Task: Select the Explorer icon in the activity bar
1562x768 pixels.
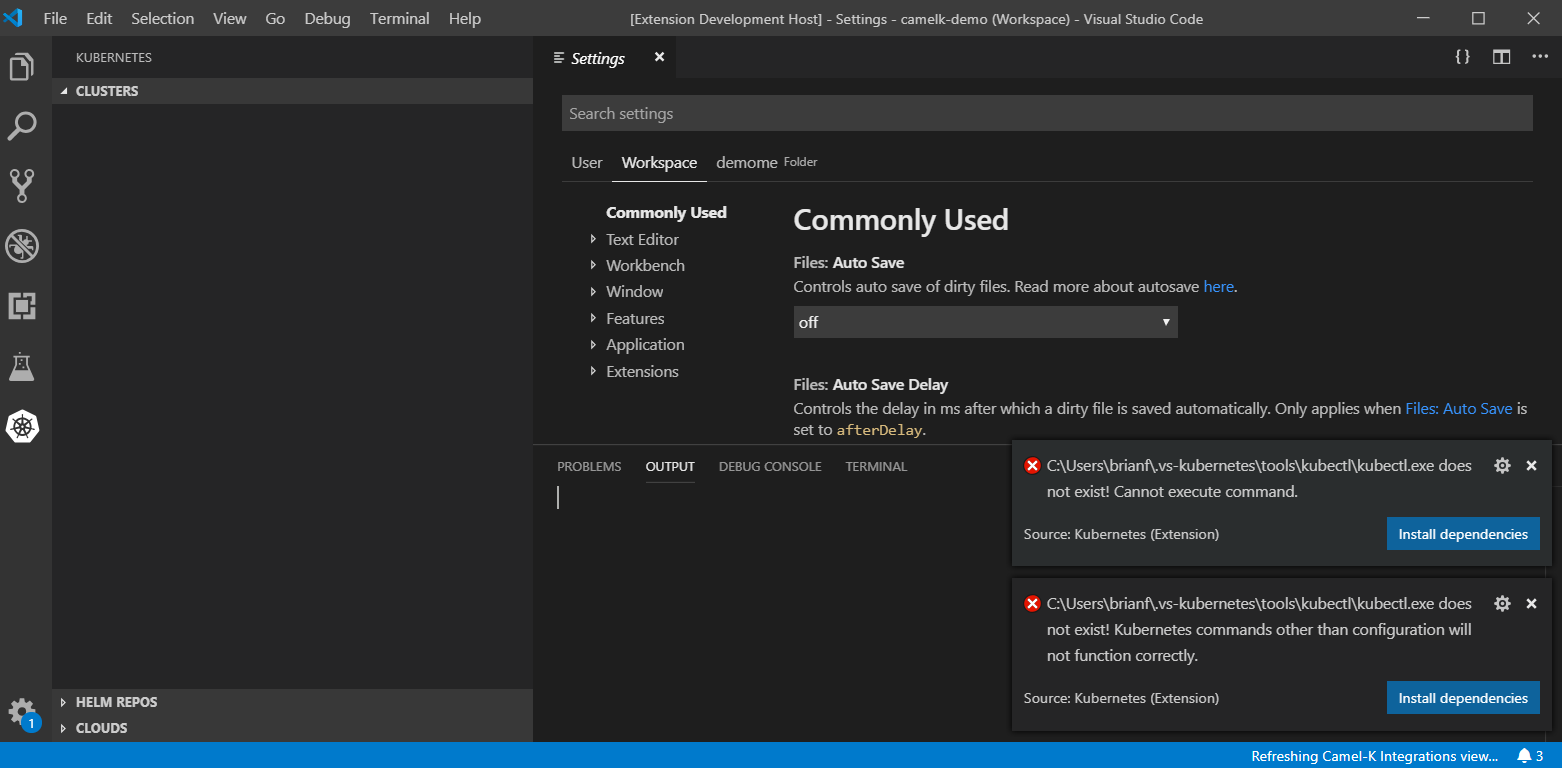Action: pos(22,65)
